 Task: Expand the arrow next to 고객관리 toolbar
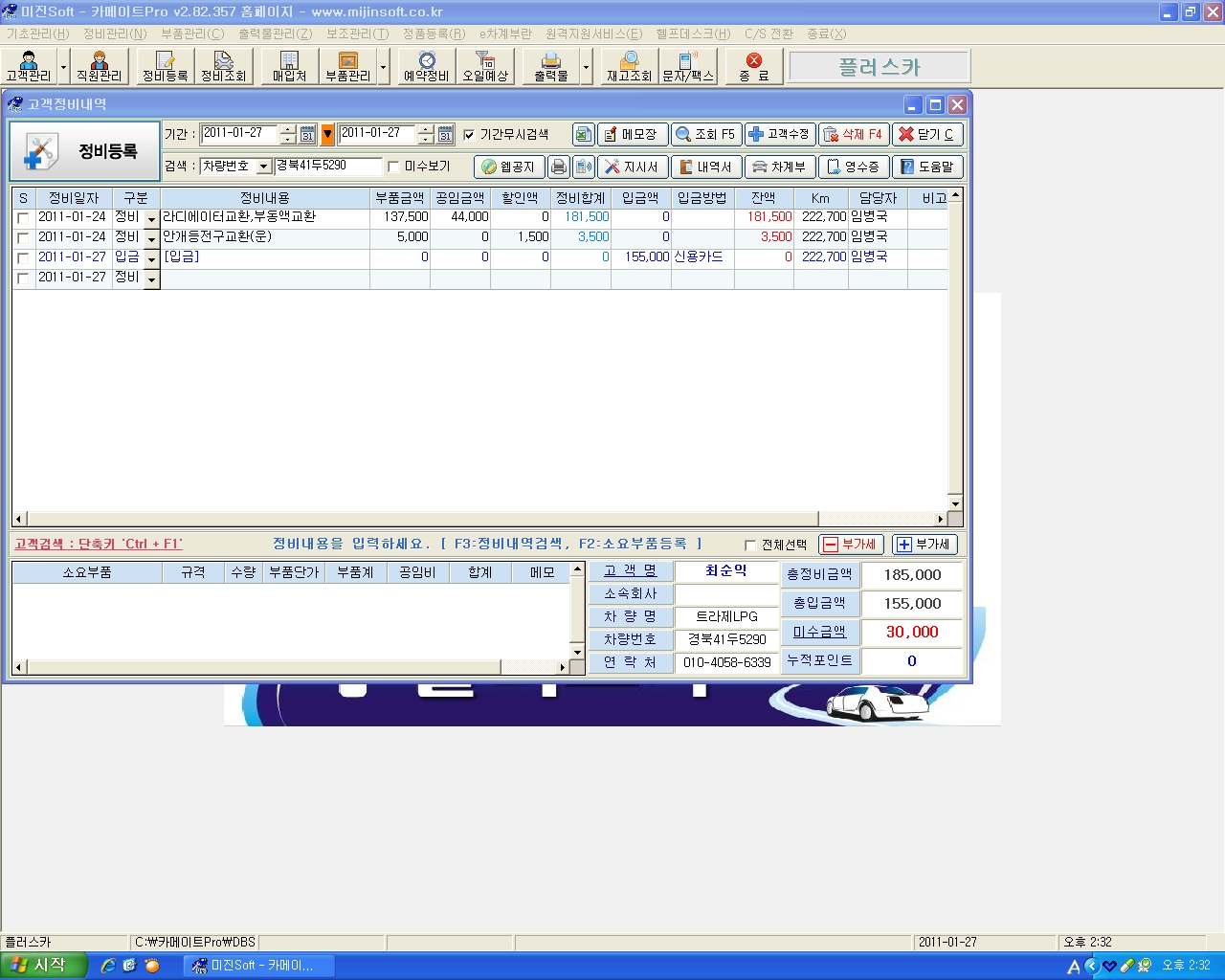64,67
